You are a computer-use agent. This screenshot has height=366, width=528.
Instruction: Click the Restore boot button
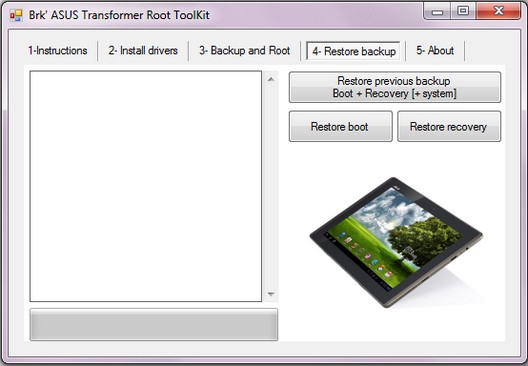340,127
